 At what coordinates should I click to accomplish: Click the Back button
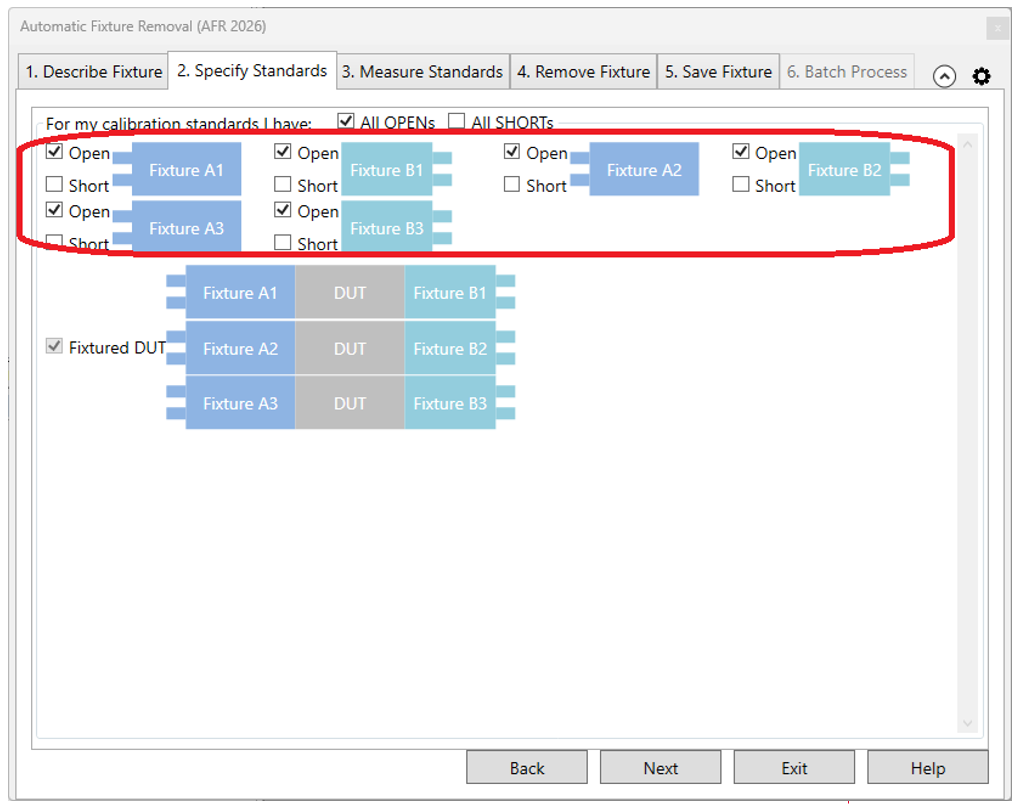pyautogui.click(x=527, y=768)
